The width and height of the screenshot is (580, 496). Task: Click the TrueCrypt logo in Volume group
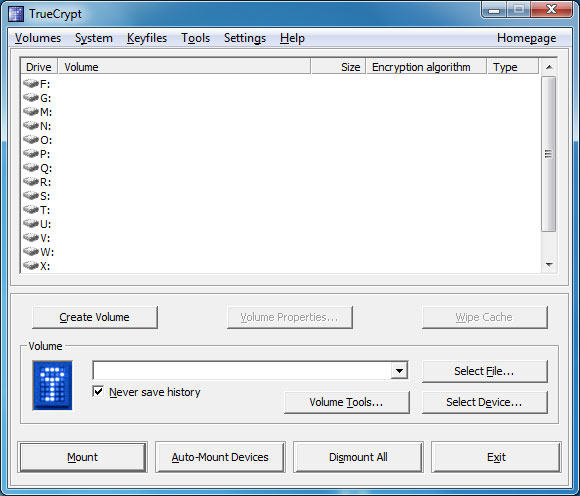[x=52, y=385]
